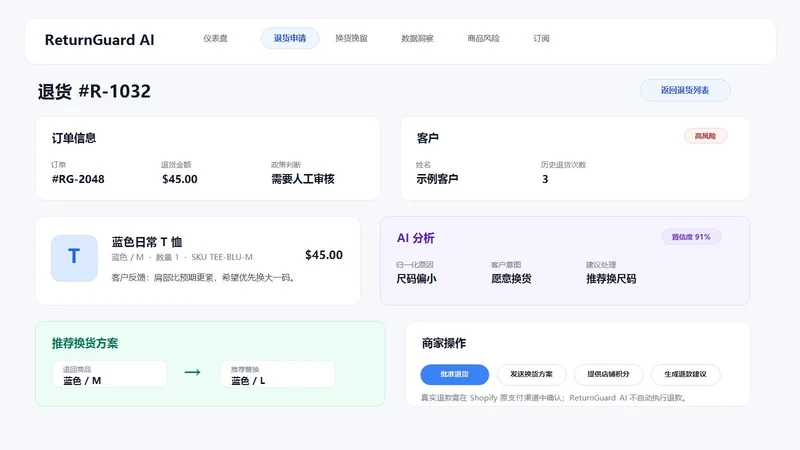The image size is (800, 450).
Task: Click the 发送换货方案 button
Action: pos(532,374)
